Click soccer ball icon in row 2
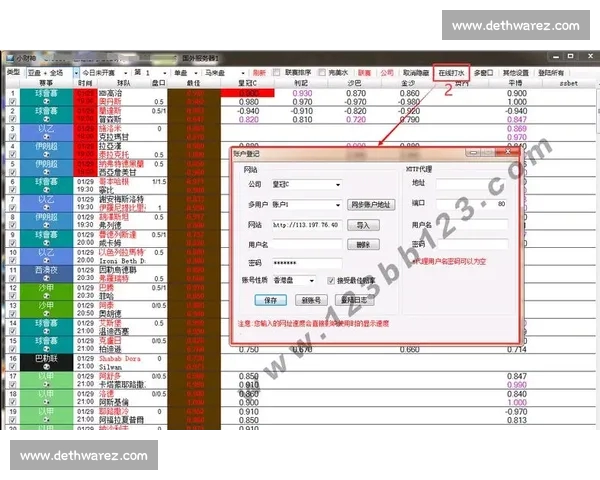The image size is (600, 480). pos(46,119)
